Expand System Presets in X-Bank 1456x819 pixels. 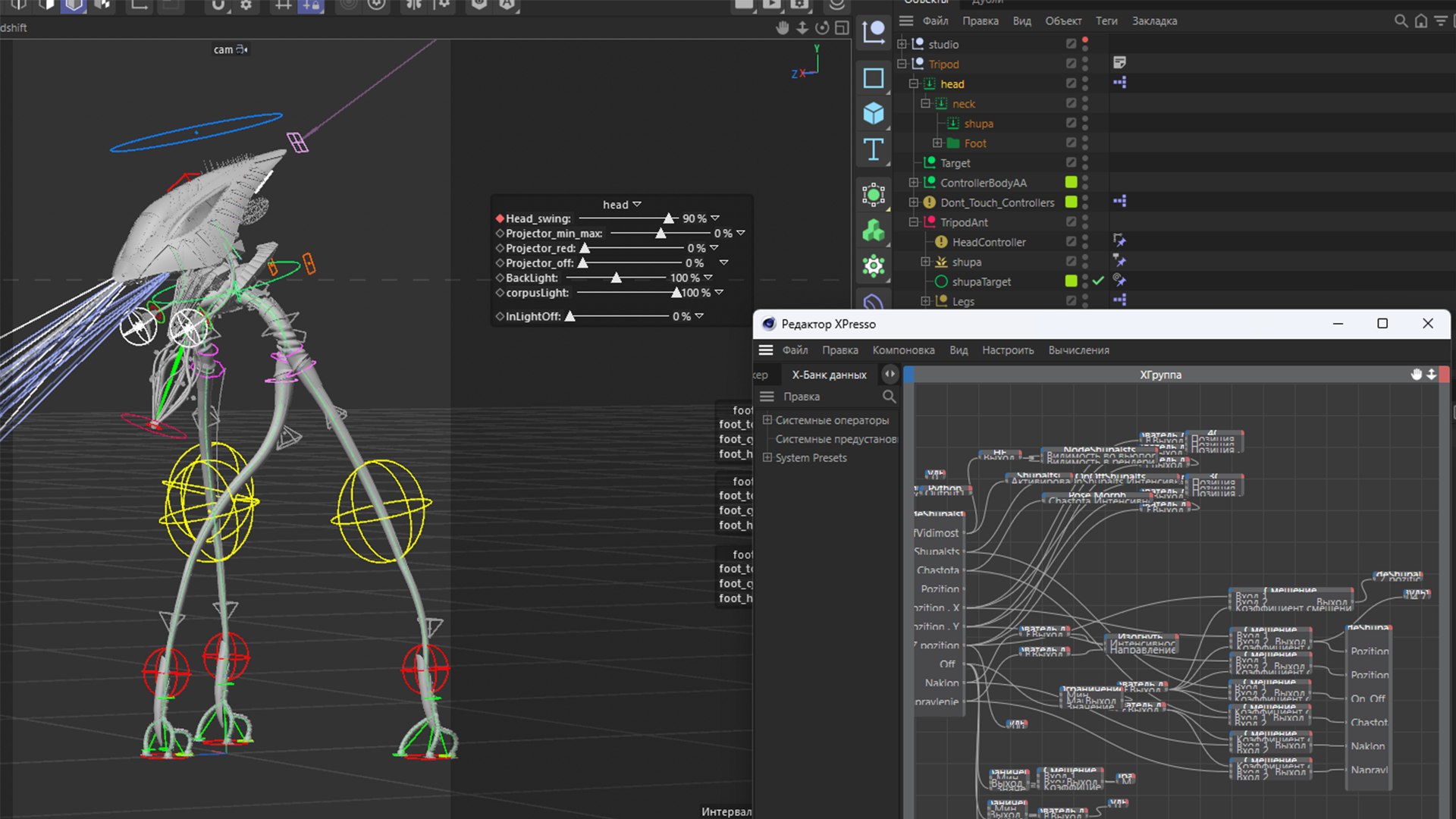767,458
